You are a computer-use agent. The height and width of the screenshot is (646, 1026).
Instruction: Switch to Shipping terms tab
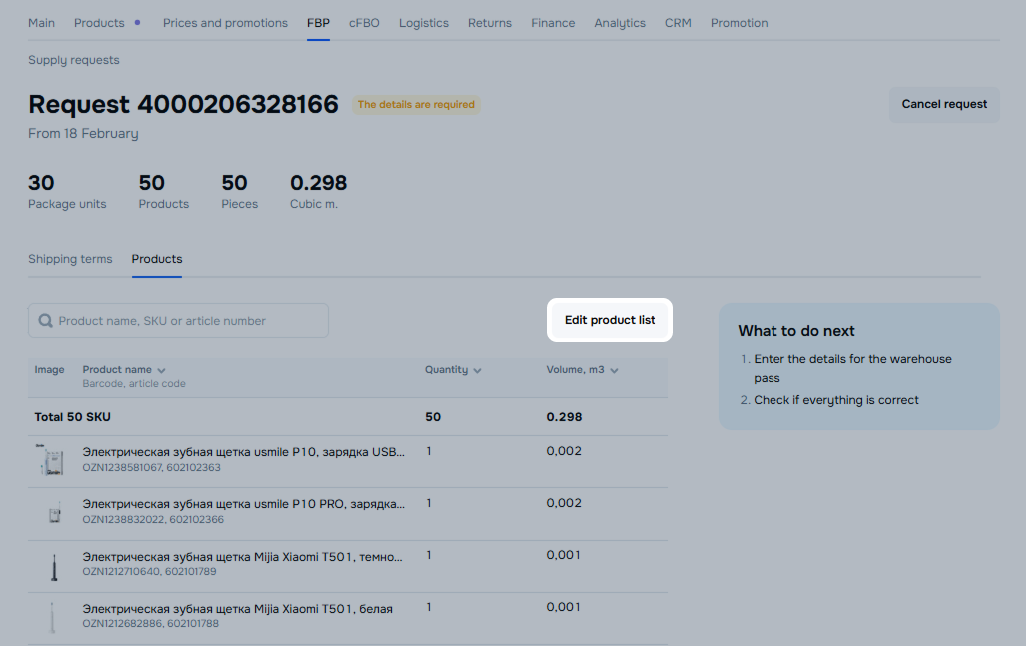point(70,259)
